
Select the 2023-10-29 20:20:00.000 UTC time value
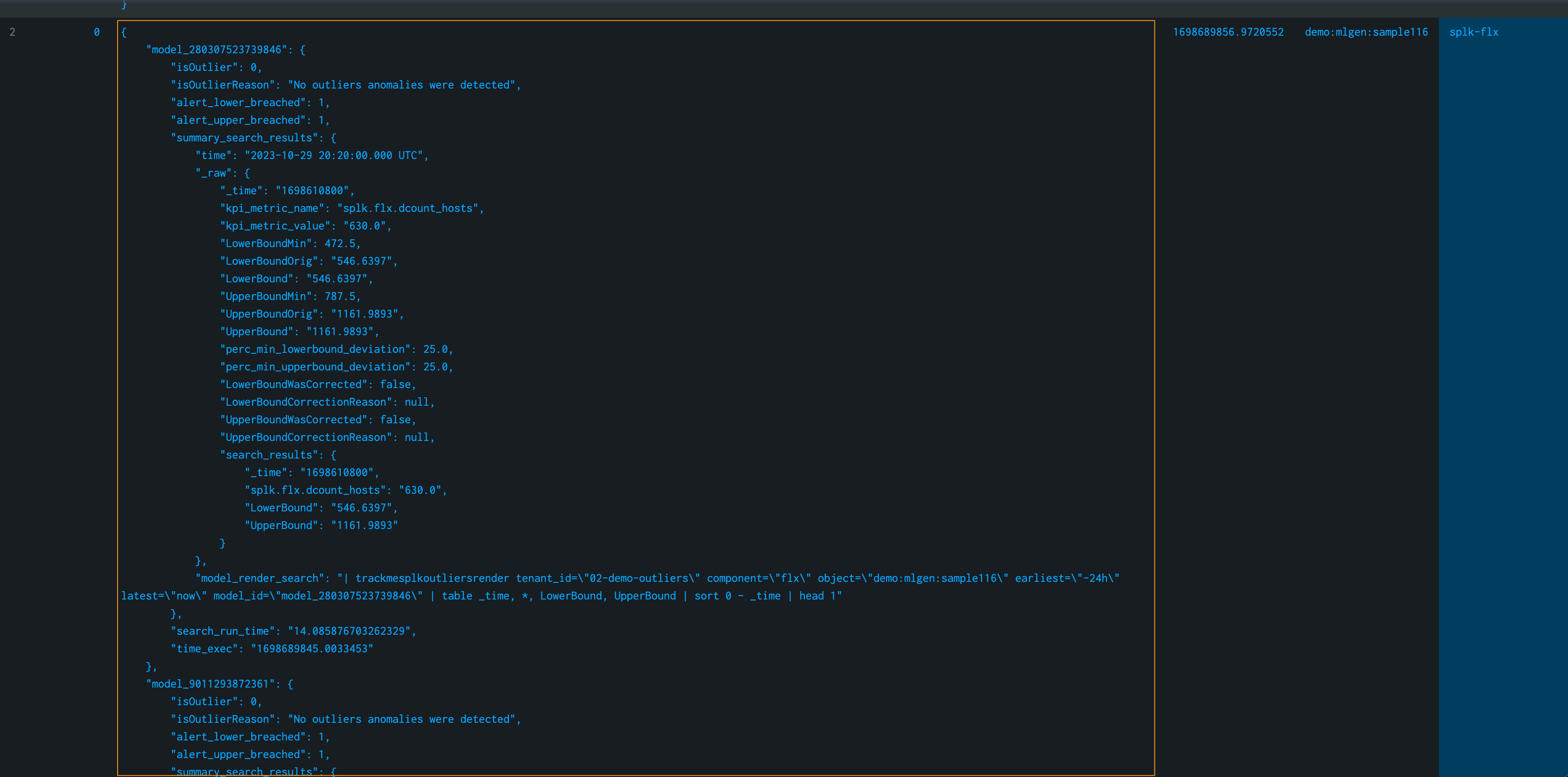[333, 156]
